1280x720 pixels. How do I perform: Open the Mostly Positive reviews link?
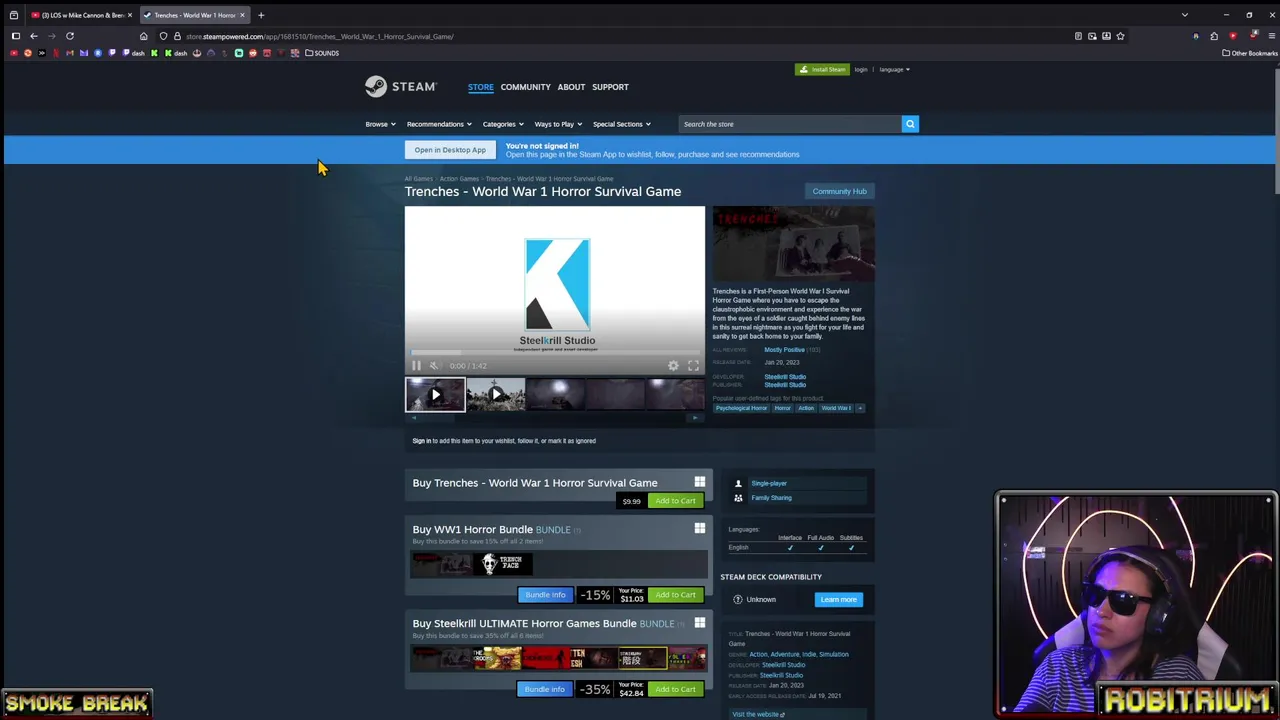pos(784,350)
